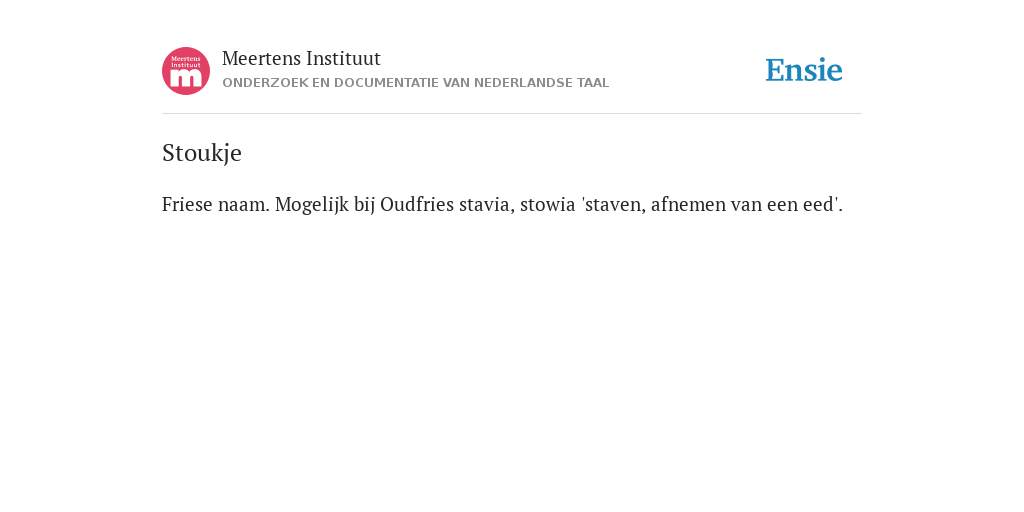Click the 'Meertens Instituut' author name
1024x512 pixels.
301,58
